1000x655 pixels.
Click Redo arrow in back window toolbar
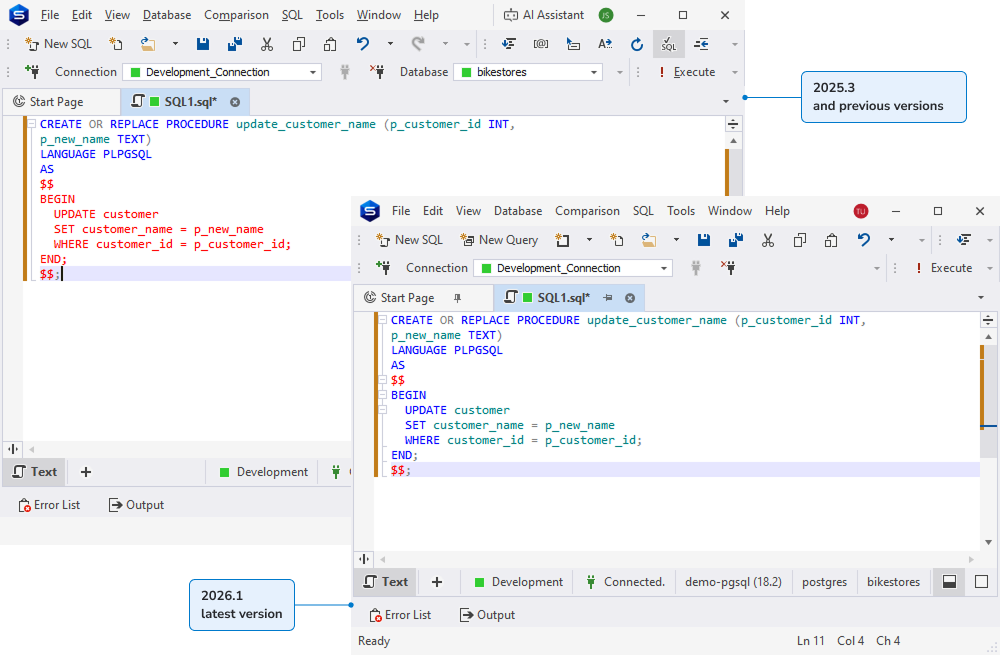pyautogui.click(x=418, y=44)
